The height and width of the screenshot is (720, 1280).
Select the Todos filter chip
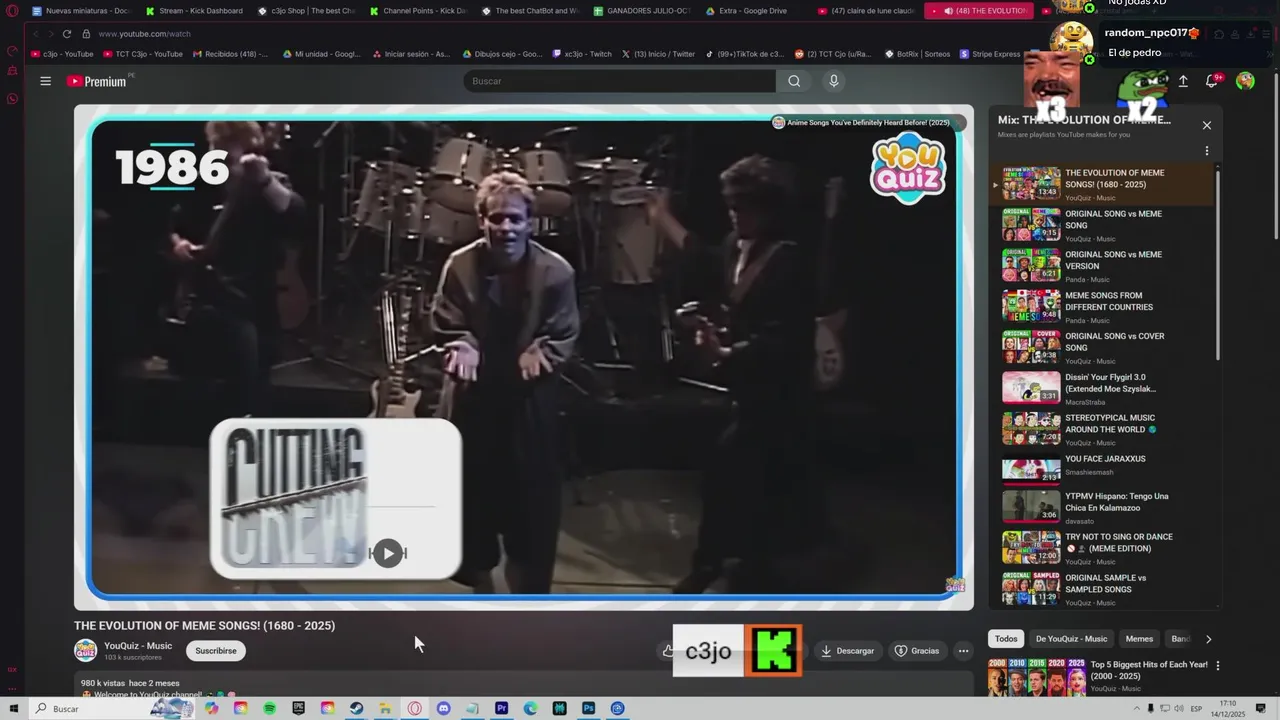[1006, 639]
